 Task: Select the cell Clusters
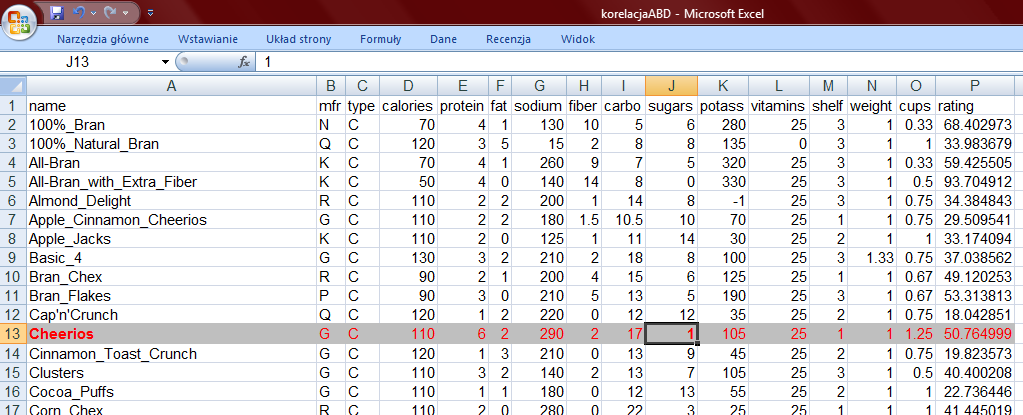(x=172, y=373)
